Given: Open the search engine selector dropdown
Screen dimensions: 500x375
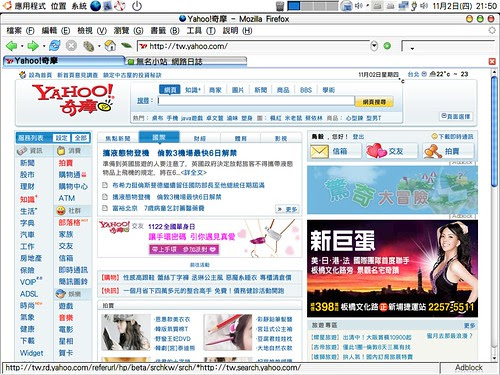Looking at the screenshot, I should pos(412,48).
